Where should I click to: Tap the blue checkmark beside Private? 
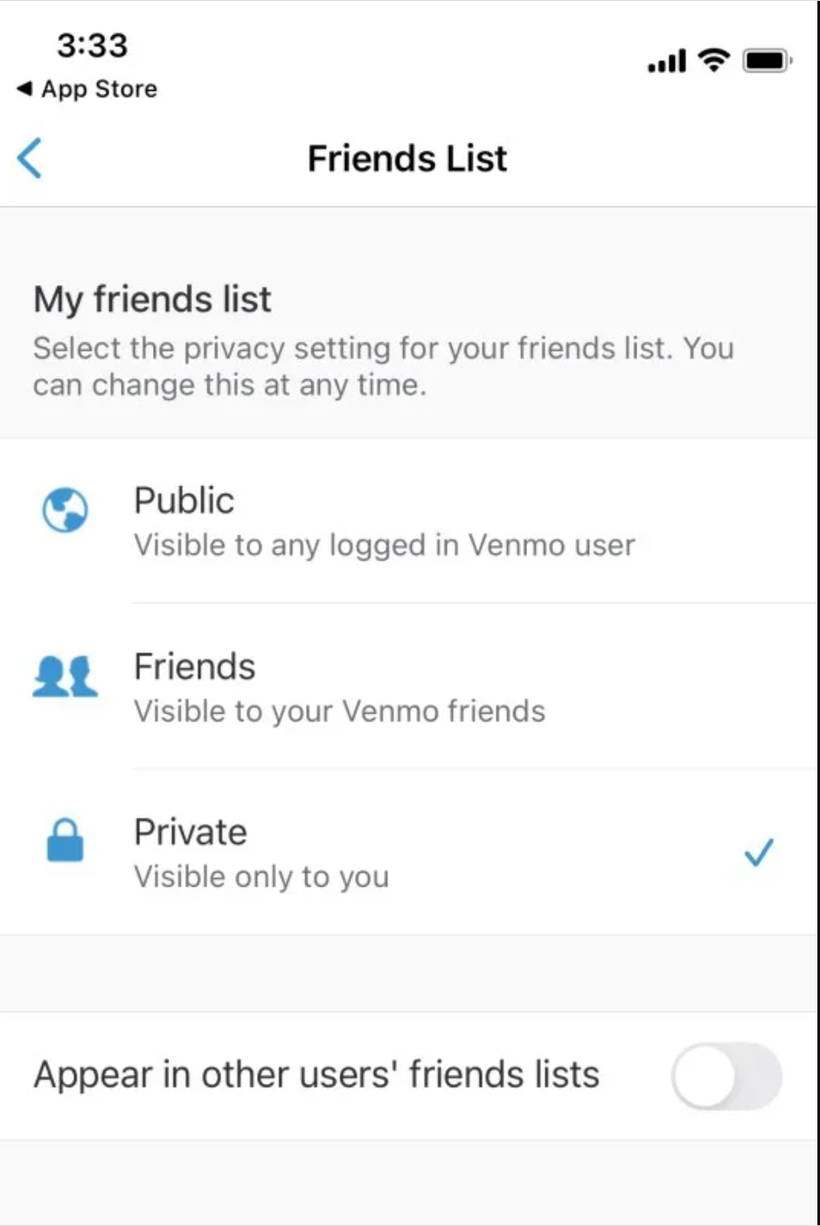point(760,853)
